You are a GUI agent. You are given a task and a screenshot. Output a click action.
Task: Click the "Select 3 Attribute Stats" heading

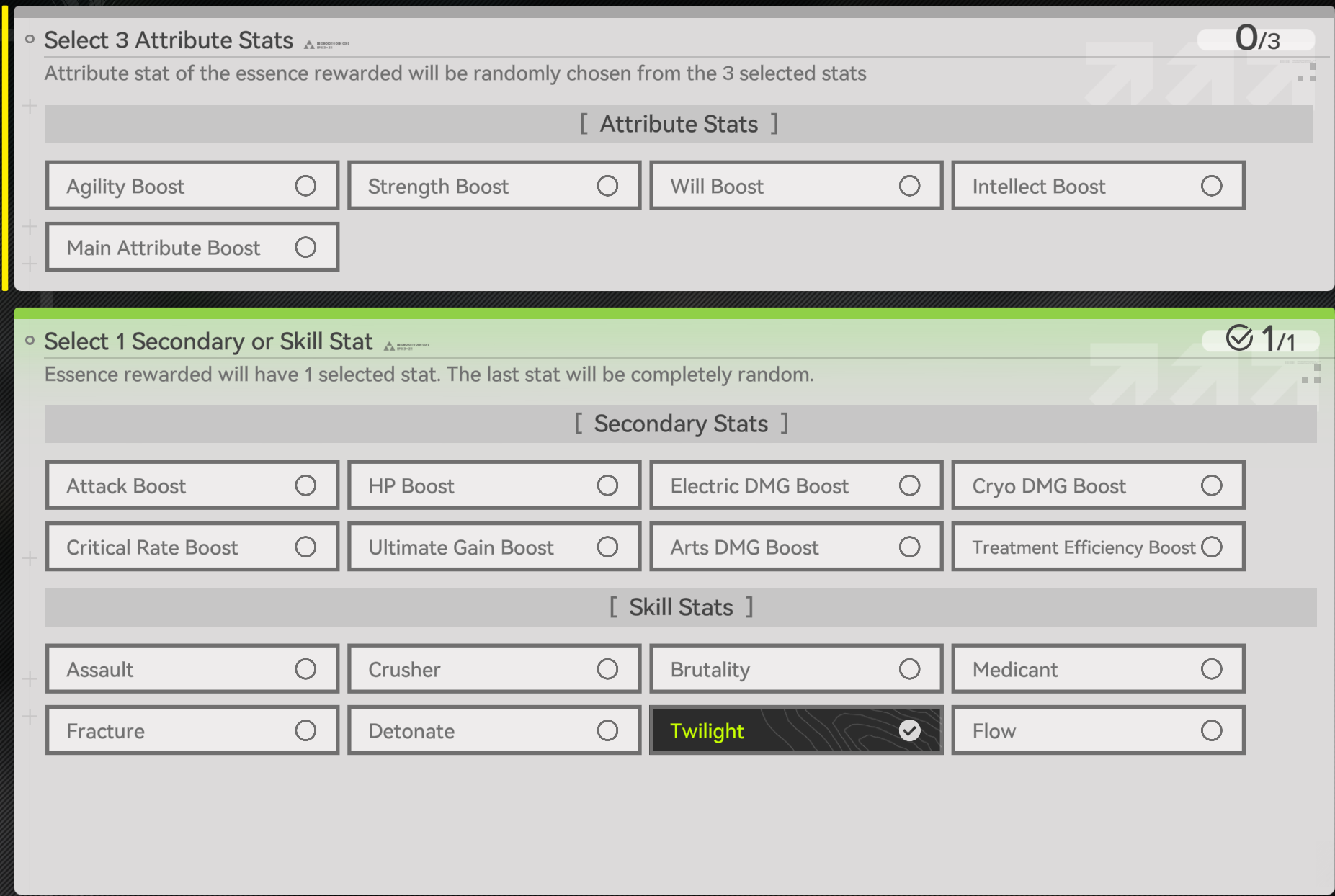(169, 40)
